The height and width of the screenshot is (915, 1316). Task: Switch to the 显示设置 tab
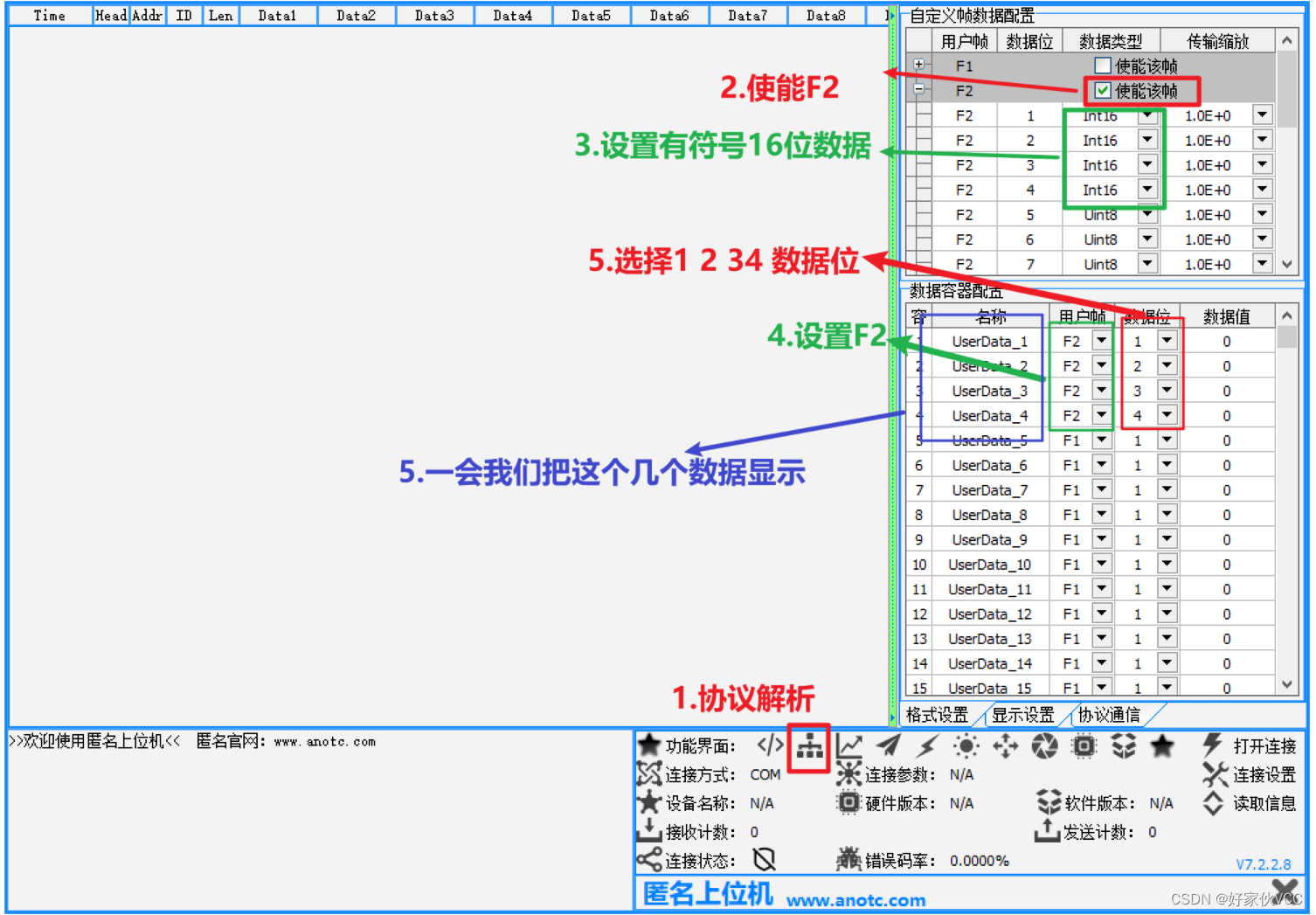pos(1024,715)
